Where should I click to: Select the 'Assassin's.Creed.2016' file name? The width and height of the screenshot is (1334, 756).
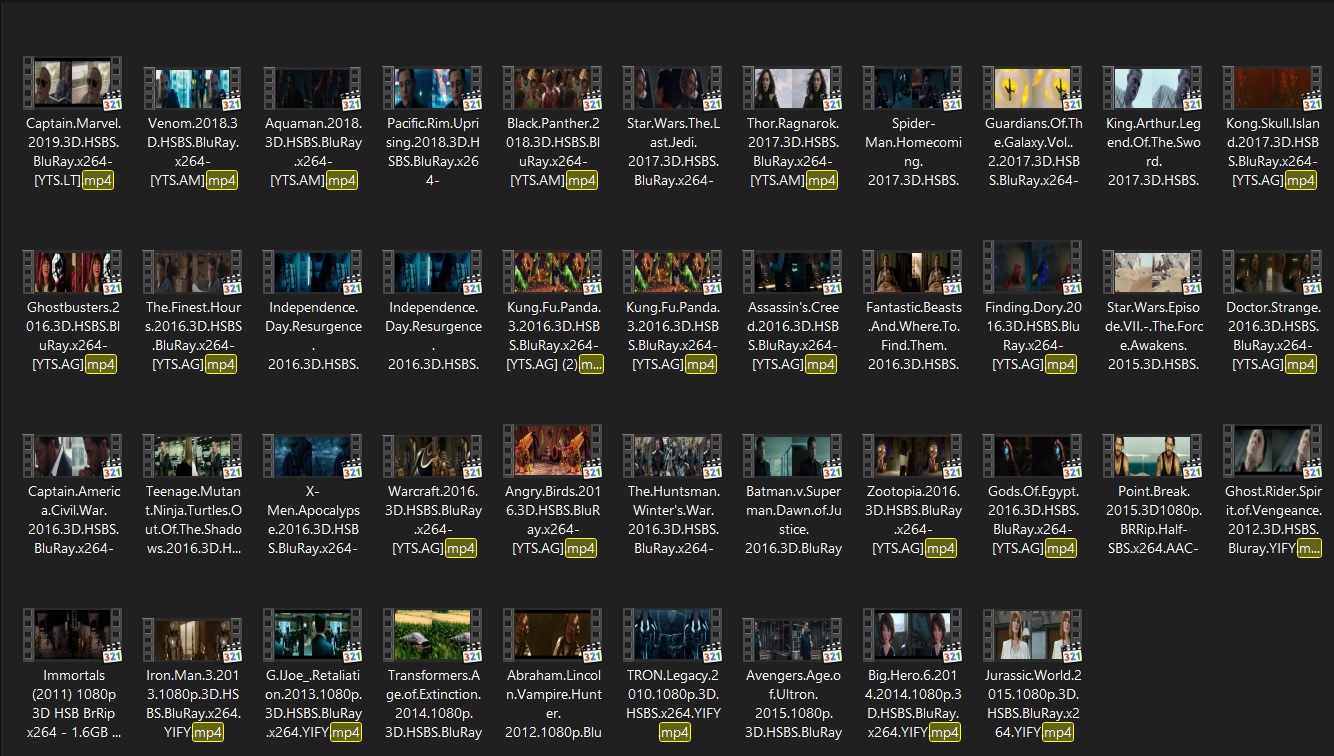(792, 335)
